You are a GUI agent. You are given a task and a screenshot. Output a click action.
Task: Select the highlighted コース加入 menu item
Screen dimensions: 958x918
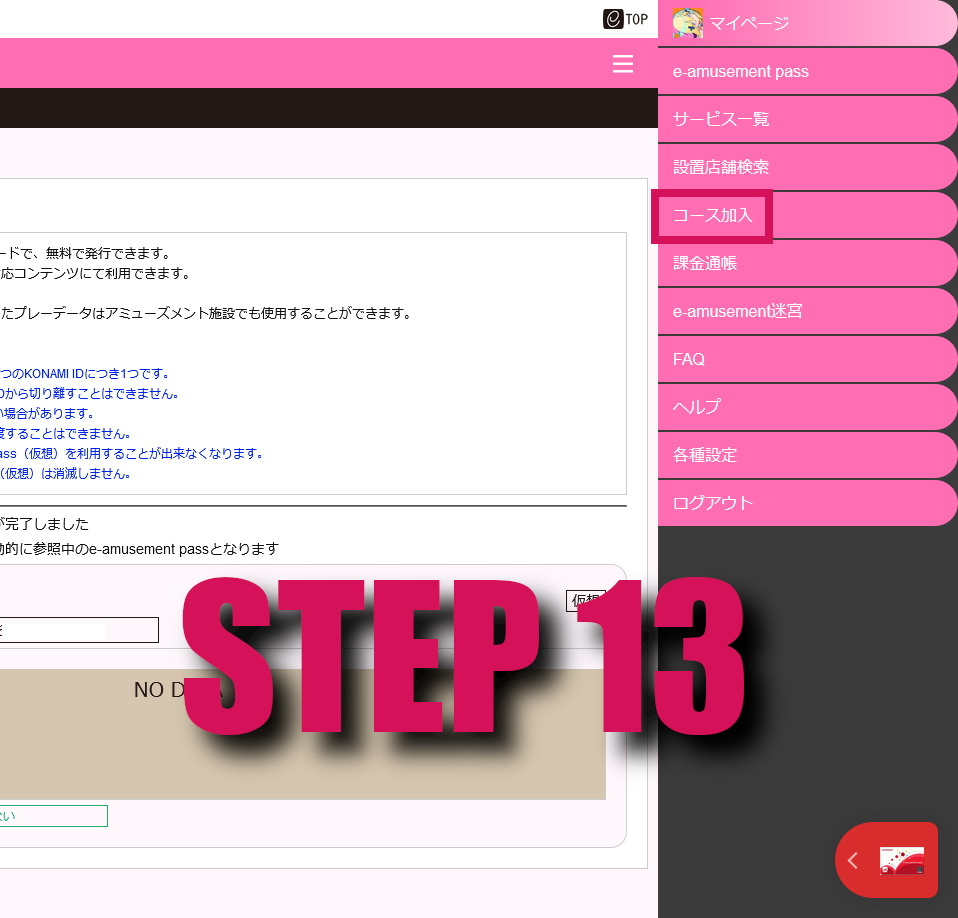(712, 215)
